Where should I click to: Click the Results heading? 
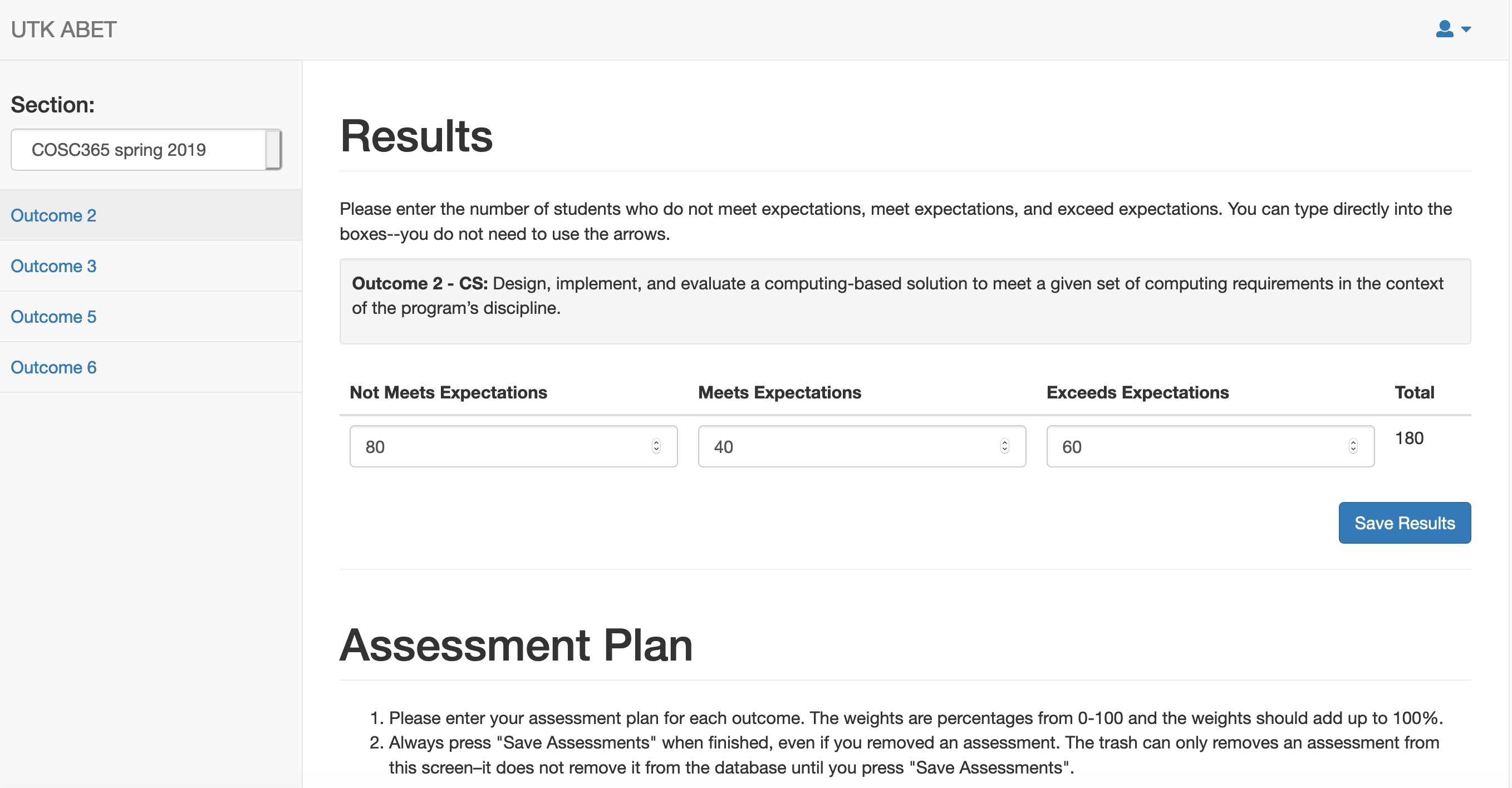coord(416,136)
